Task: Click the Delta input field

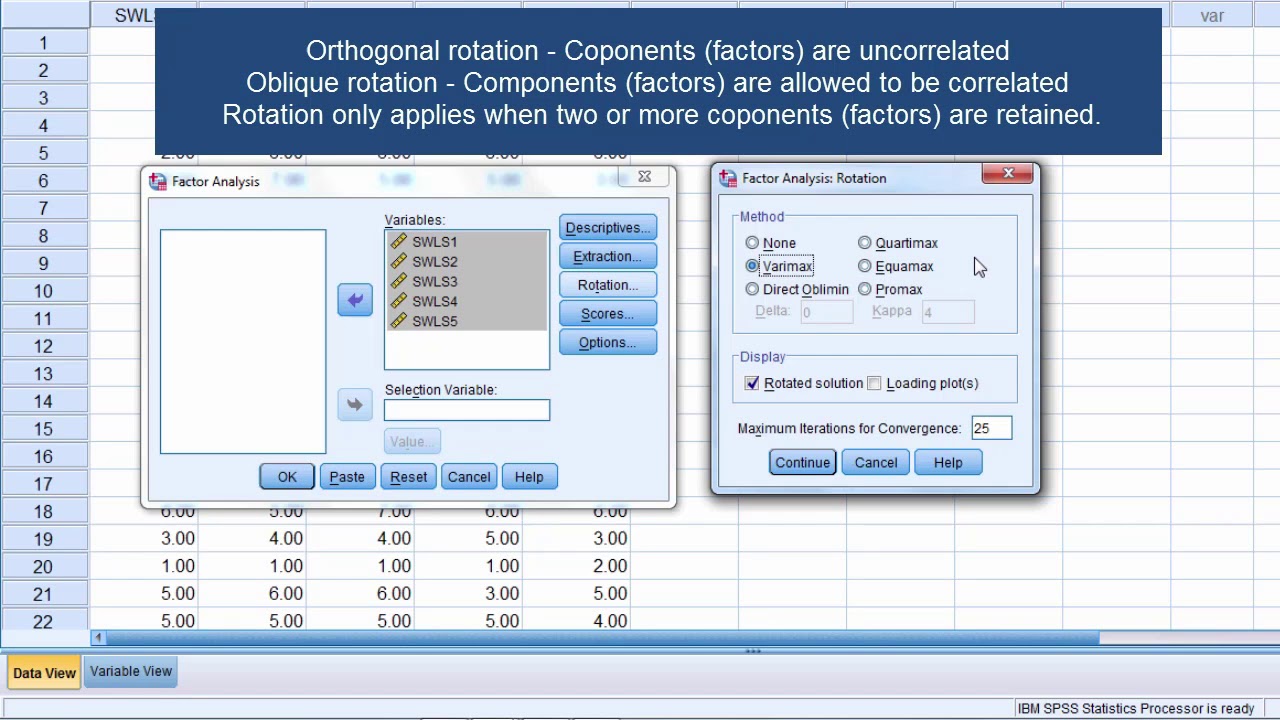Action: click(x=825, y=312)
